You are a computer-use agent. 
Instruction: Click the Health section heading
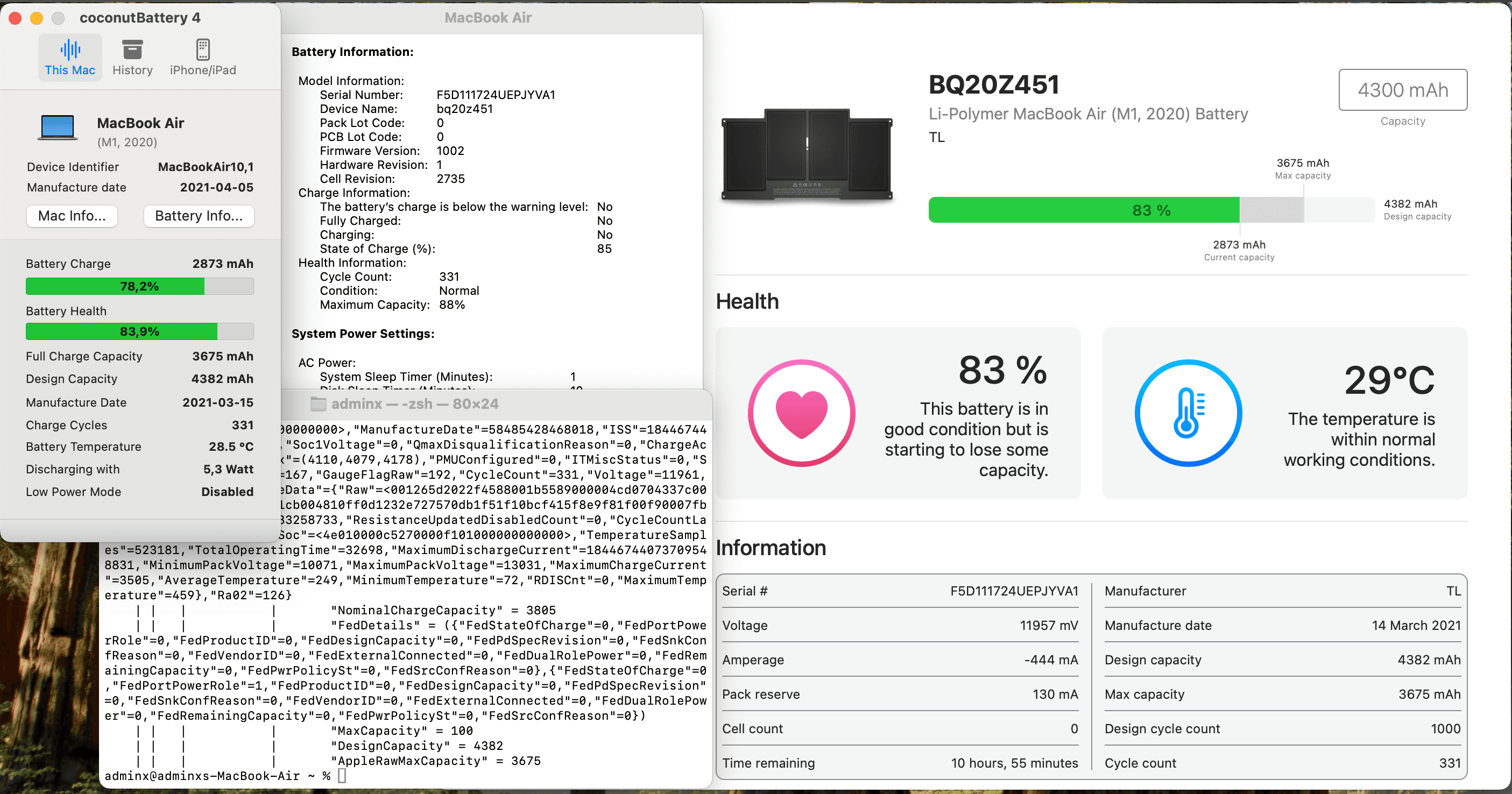click(747, 301)
